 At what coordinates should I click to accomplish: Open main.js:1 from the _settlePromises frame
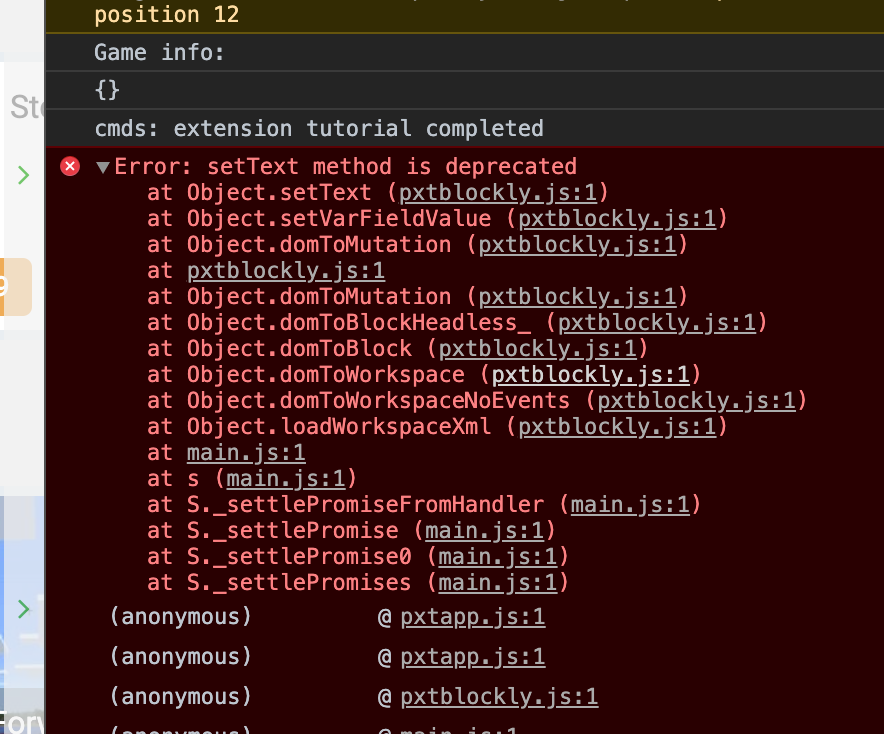(x=503, y=582)
